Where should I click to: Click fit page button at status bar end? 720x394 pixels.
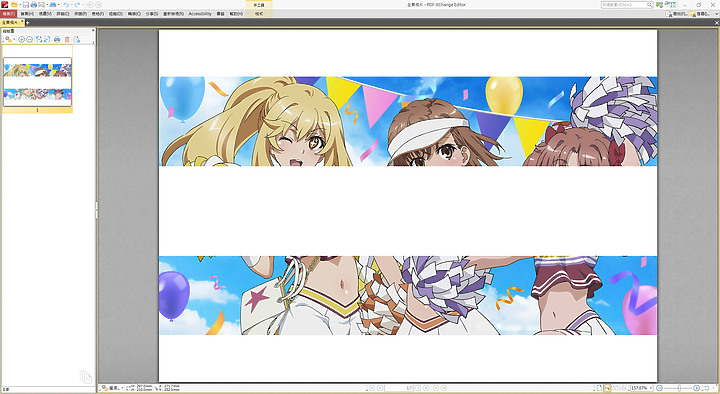point(706,388)
